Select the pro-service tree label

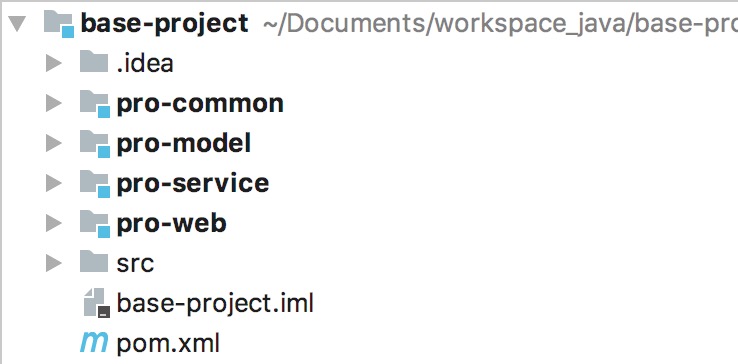tap(193, 184)
